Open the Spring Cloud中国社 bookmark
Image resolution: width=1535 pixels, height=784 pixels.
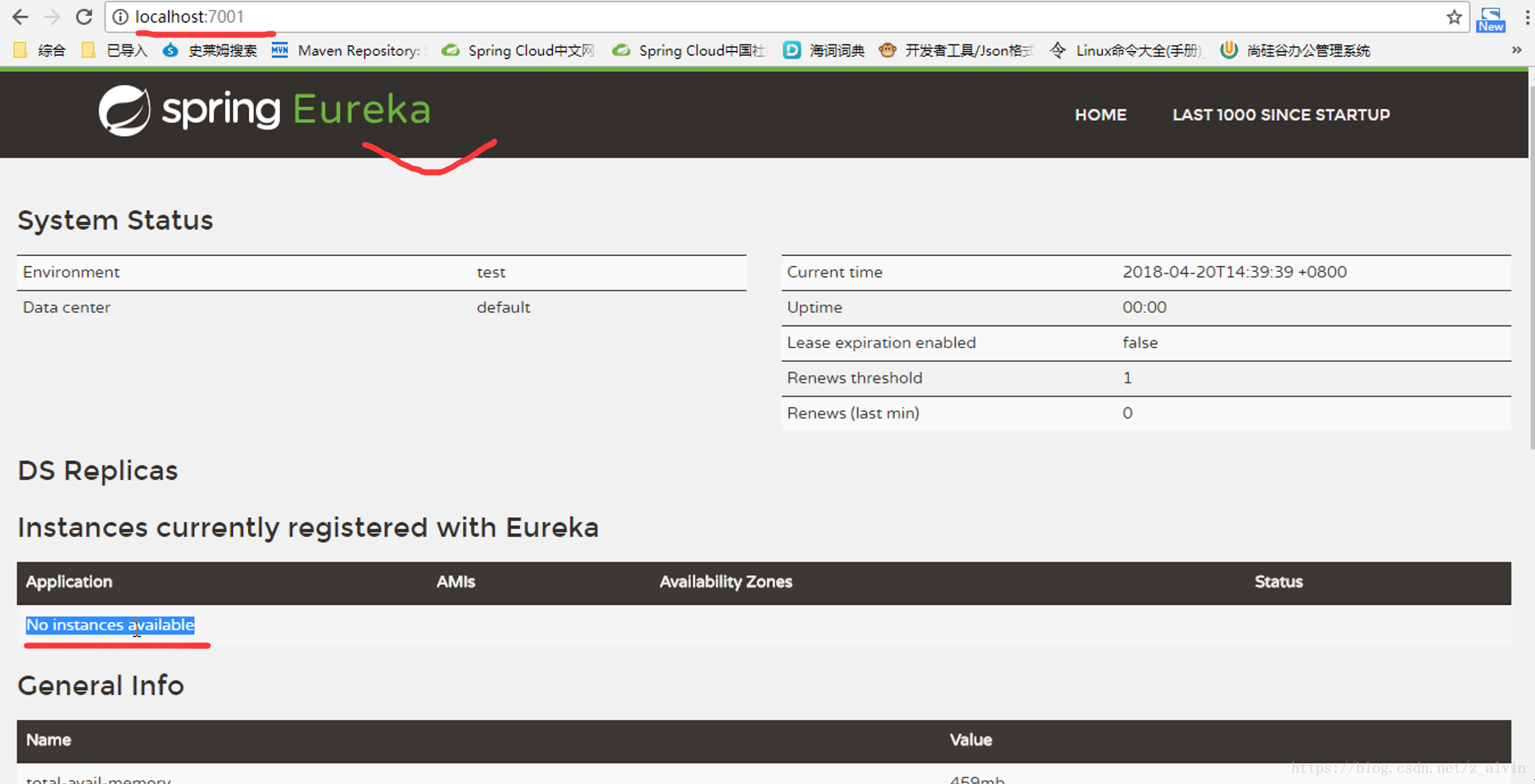(x=689, y=50)
